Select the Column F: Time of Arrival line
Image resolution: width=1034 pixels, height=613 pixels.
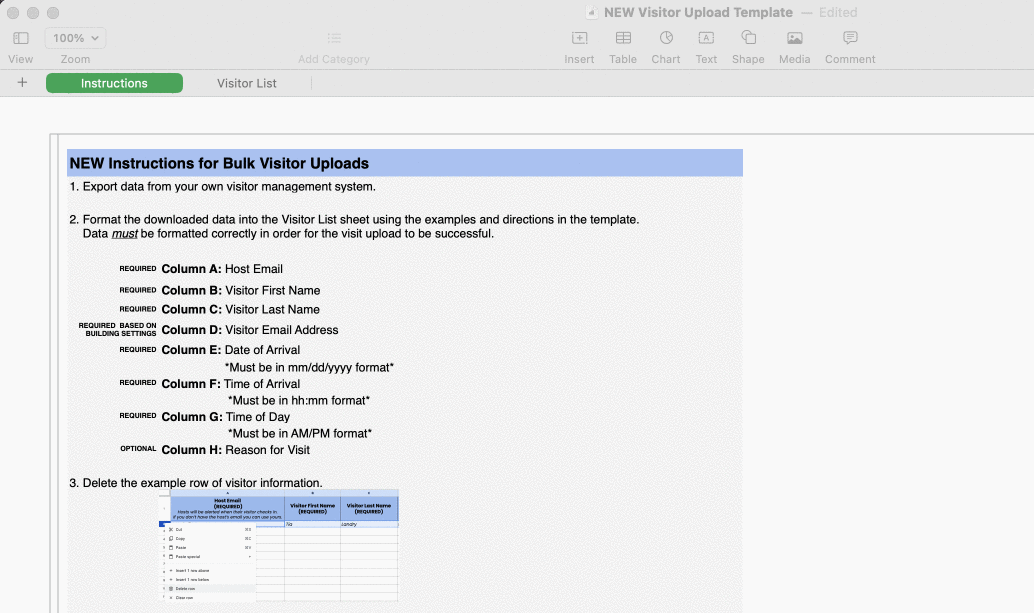pos(231,384)
